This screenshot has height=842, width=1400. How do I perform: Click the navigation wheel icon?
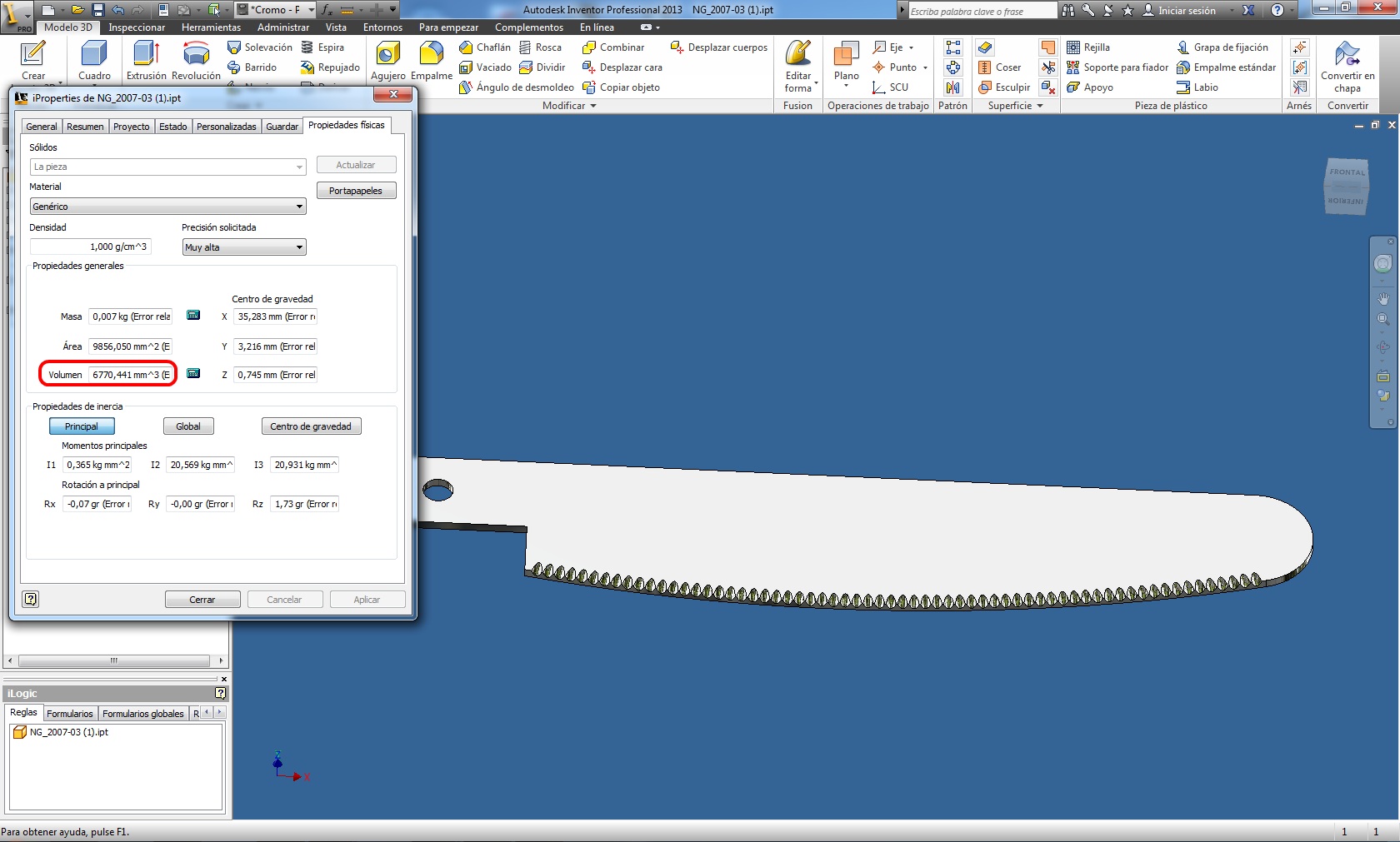point(1383,264)
